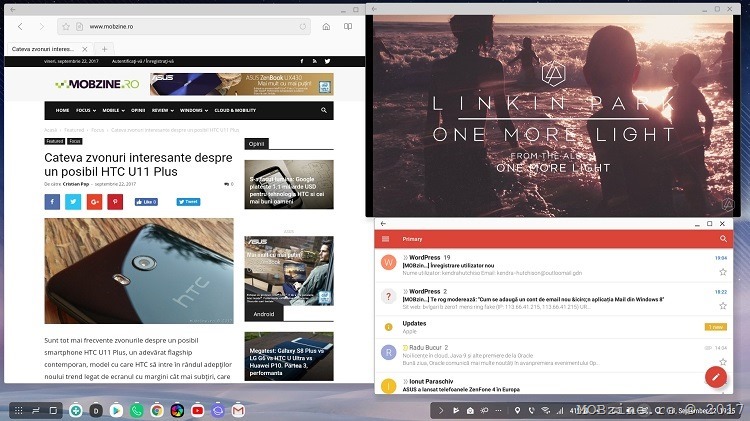
Task: Open location icon in system tray
Action: click(x=517, y=410)
